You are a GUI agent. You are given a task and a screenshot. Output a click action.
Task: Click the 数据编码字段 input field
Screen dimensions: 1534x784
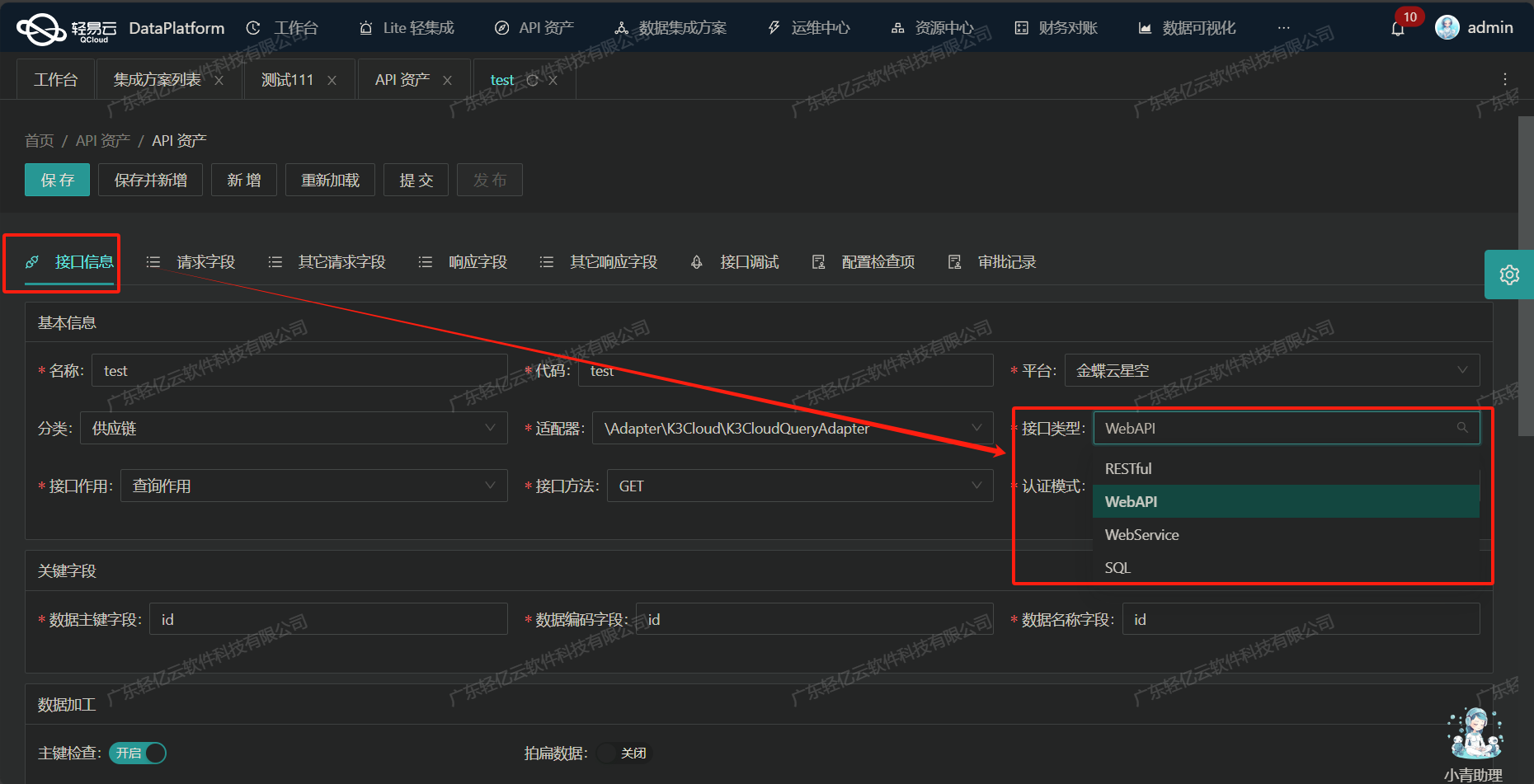tap(815, 619)
